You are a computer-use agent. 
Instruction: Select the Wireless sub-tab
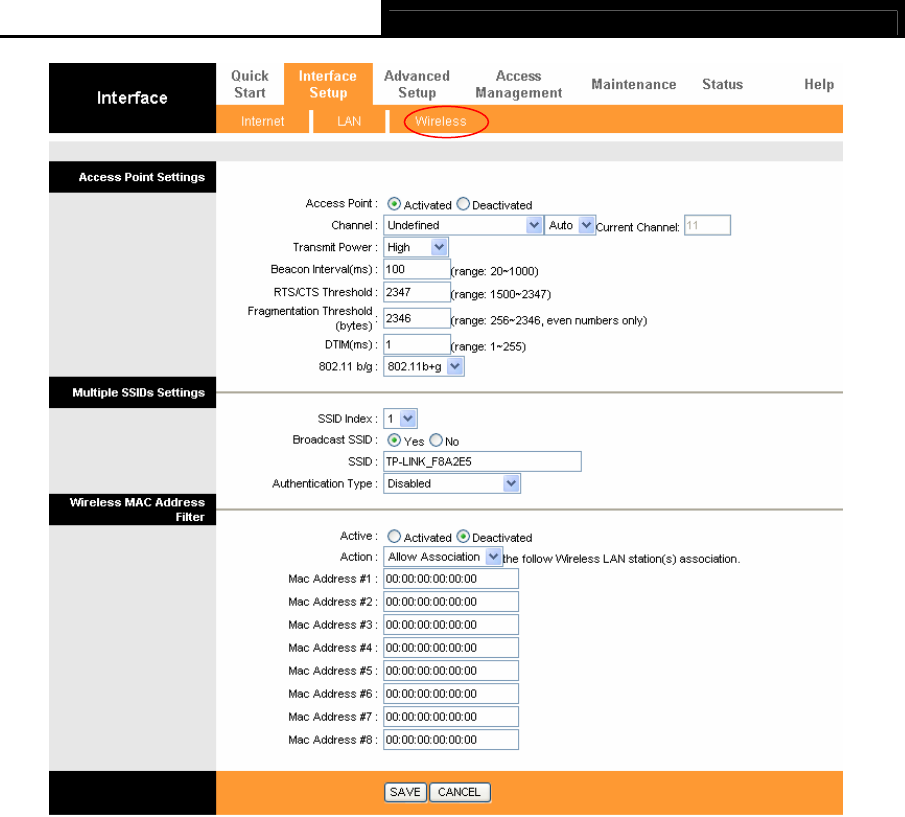pos(441,121)
